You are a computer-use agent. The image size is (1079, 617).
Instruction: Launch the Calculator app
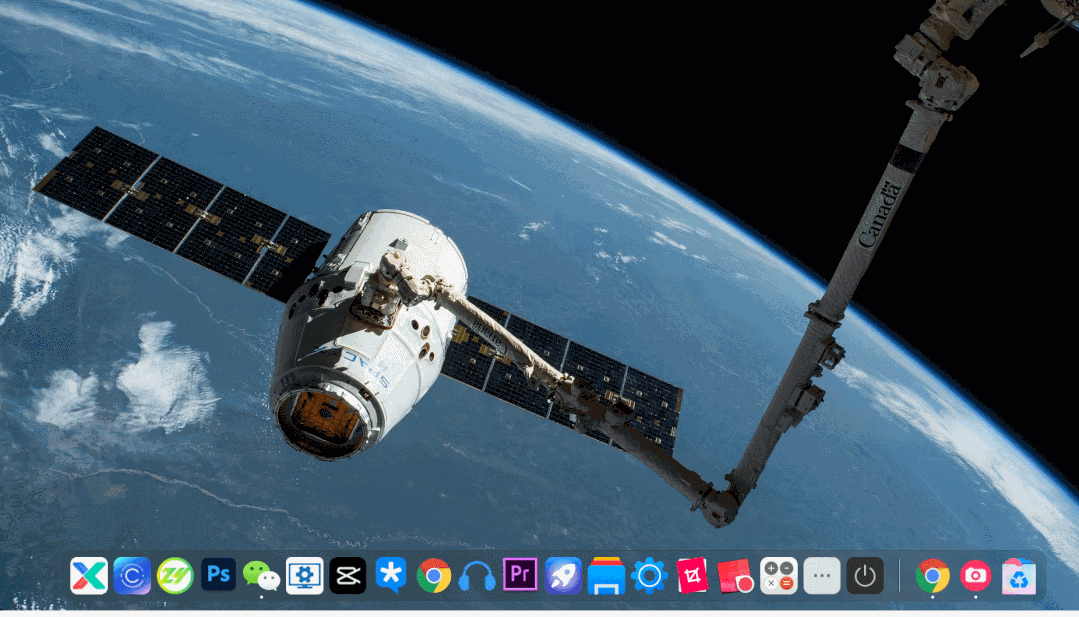pyautogui.click(x=778, y=576)
